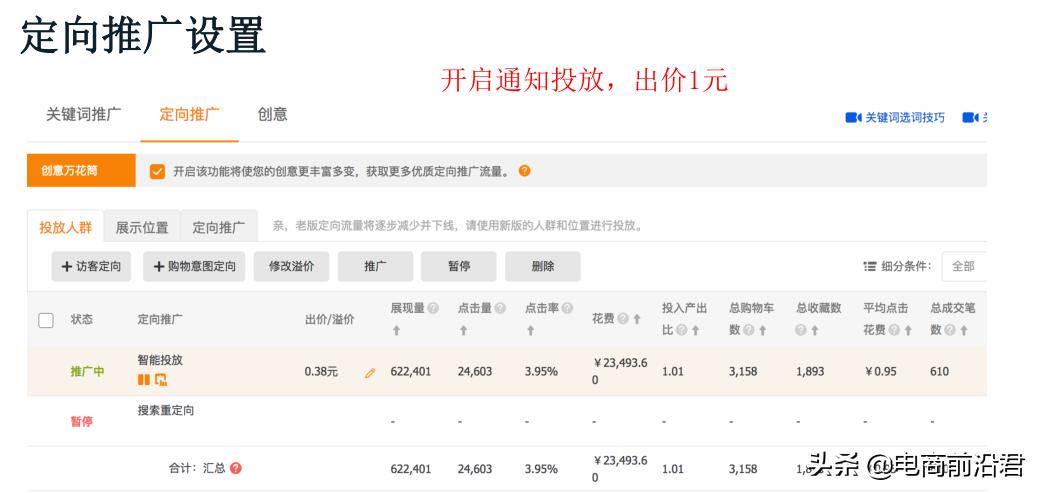This screenshot has height=493, width=1040.
Task: Click the 购物意图定向 add button
Action: click(194, 266)
